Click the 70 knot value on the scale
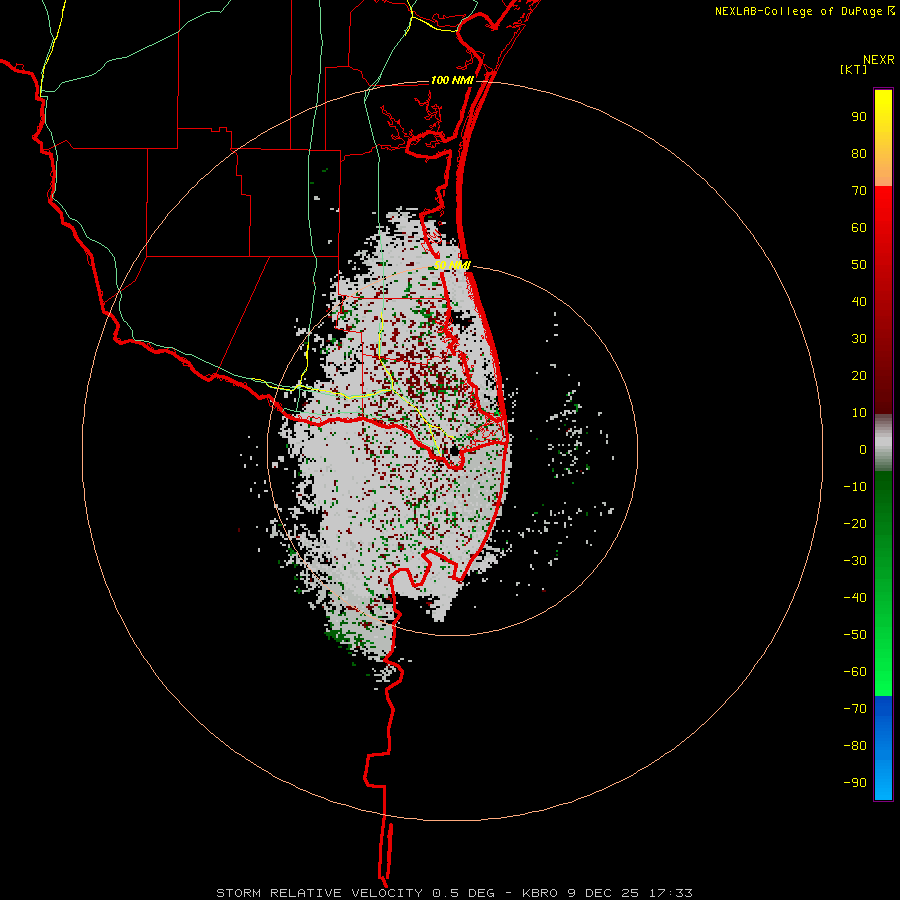Screen dimensions: 900x900 point(859,191)
